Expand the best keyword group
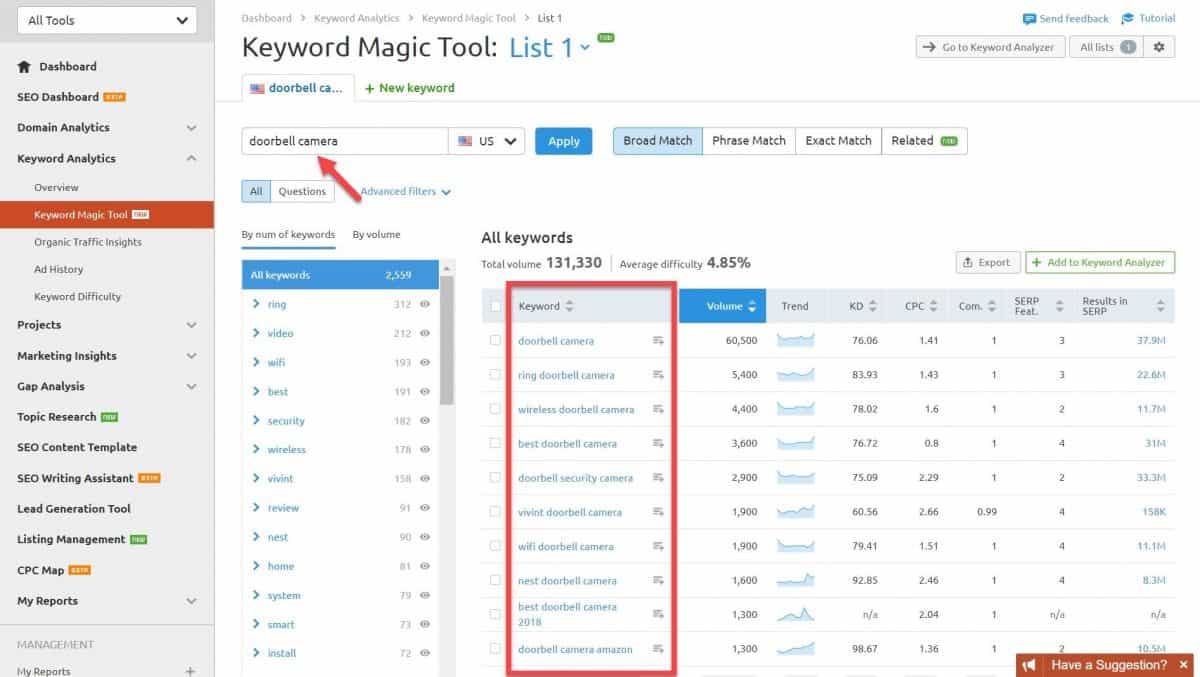 [256, 391]
